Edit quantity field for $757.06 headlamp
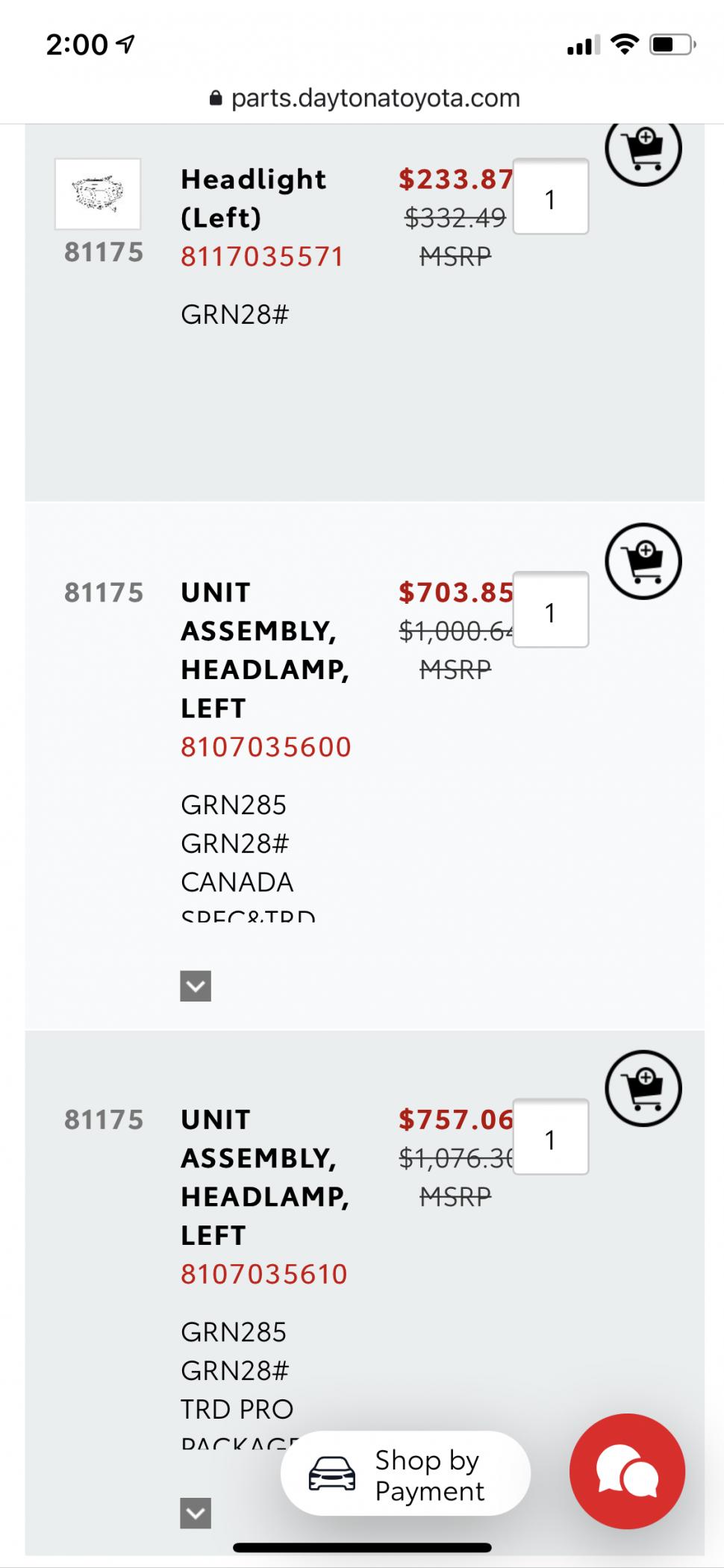The width and height of the screenshot is (724, 1568). tap(551, 1137)
